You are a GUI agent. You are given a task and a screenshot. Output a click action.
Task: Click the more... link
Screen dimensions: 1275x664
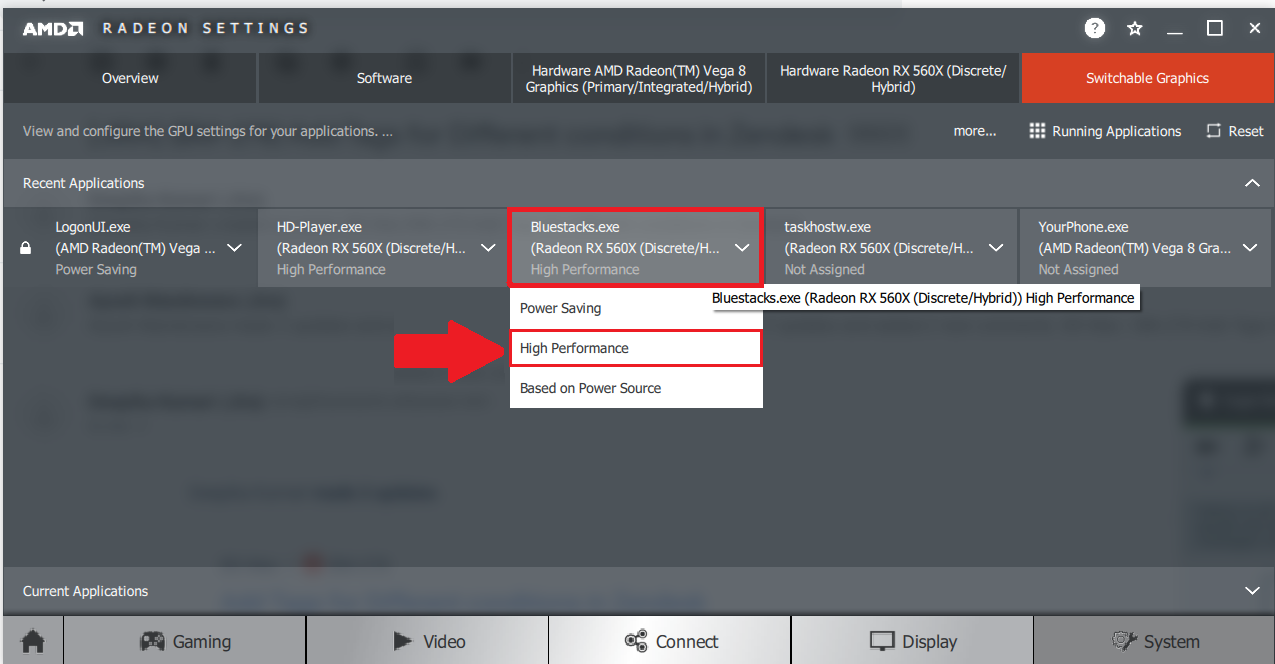point(975,131)
